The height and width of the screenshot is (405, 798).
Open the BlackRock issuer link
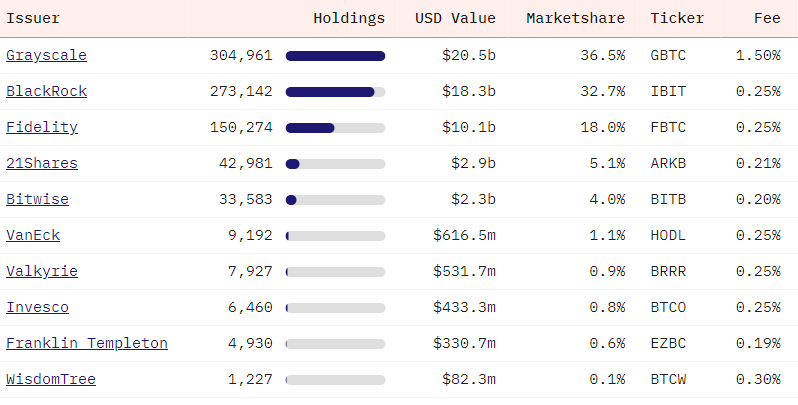(46, 91)
